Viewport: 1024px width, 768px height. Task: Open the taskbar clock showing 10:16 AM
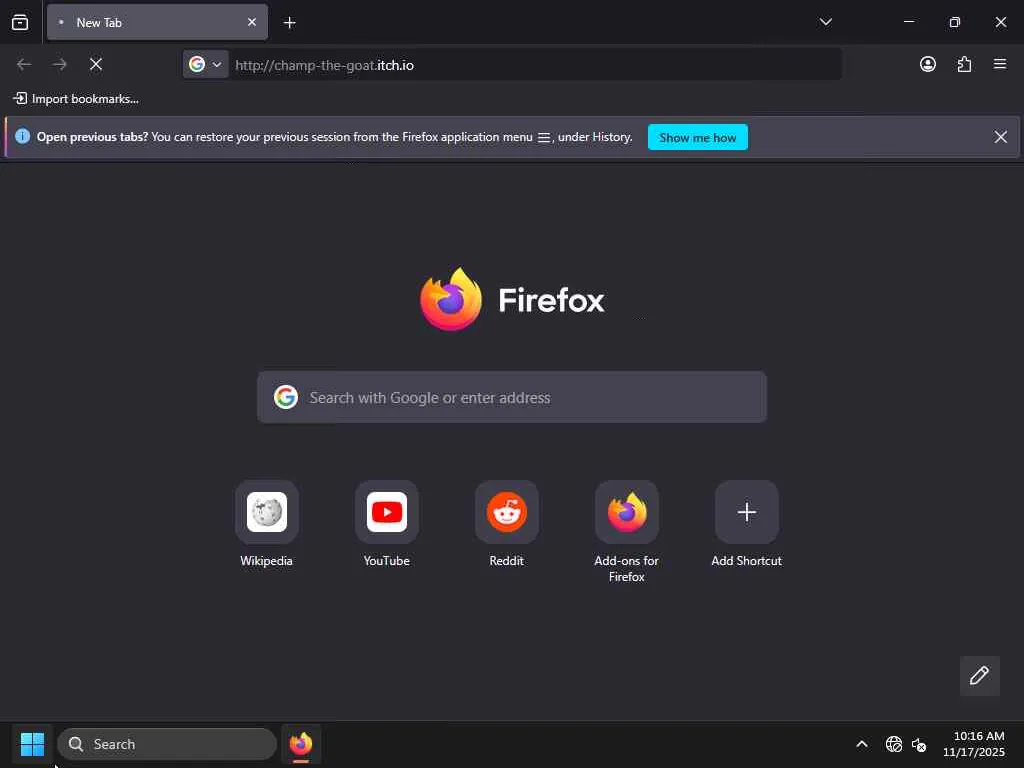pos(973,744)
